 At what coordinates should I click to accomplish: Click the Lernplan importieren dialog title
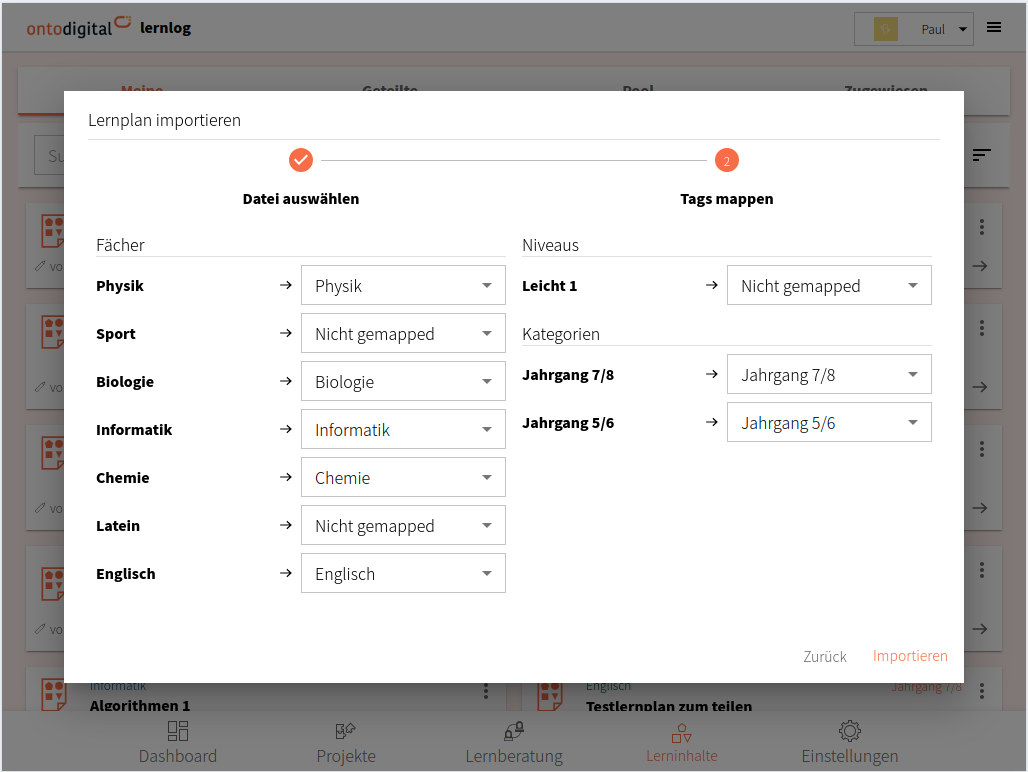coord(165,120)
